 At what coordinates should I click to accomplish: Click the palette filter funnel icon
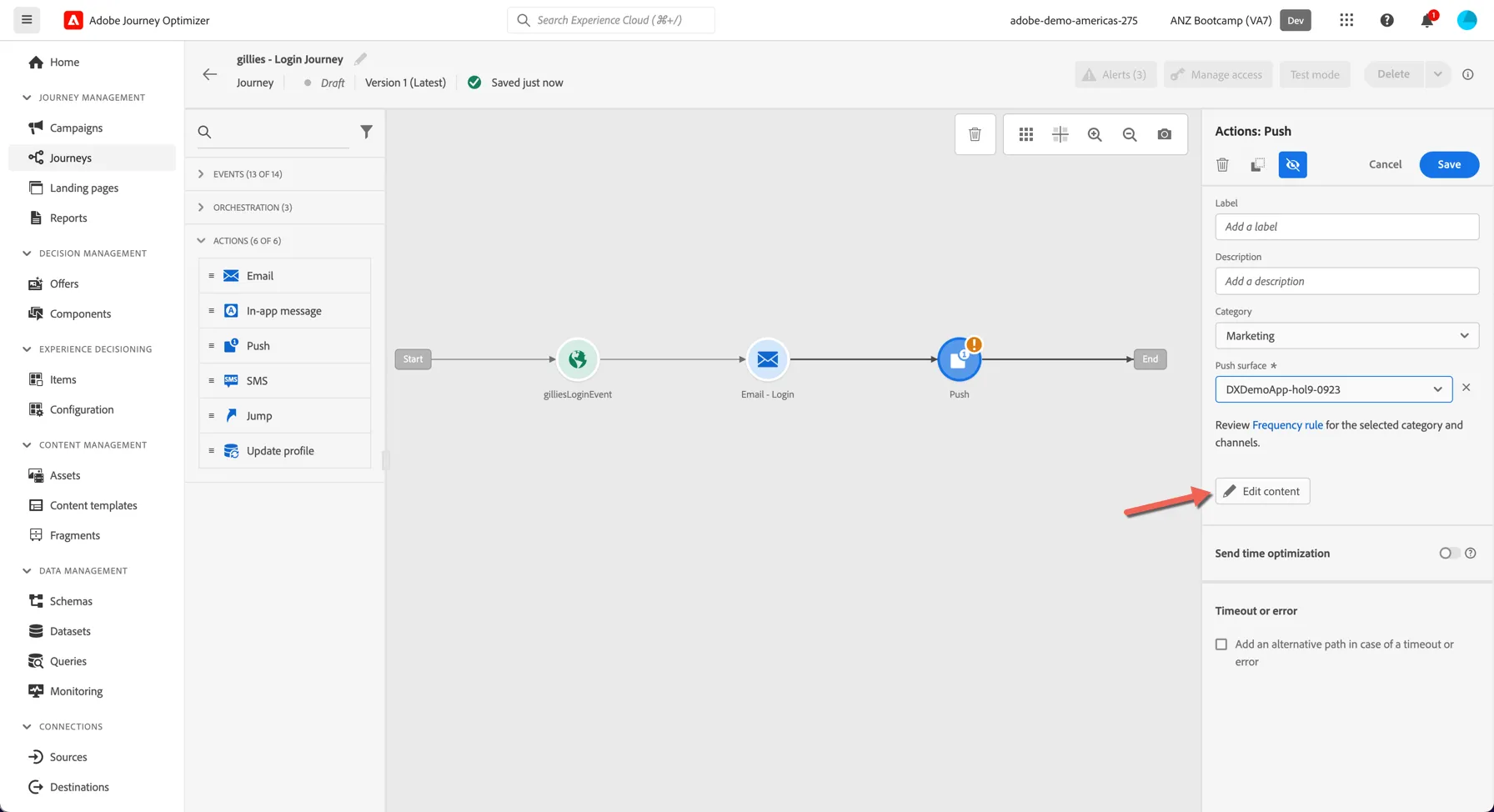pos(366,132)
